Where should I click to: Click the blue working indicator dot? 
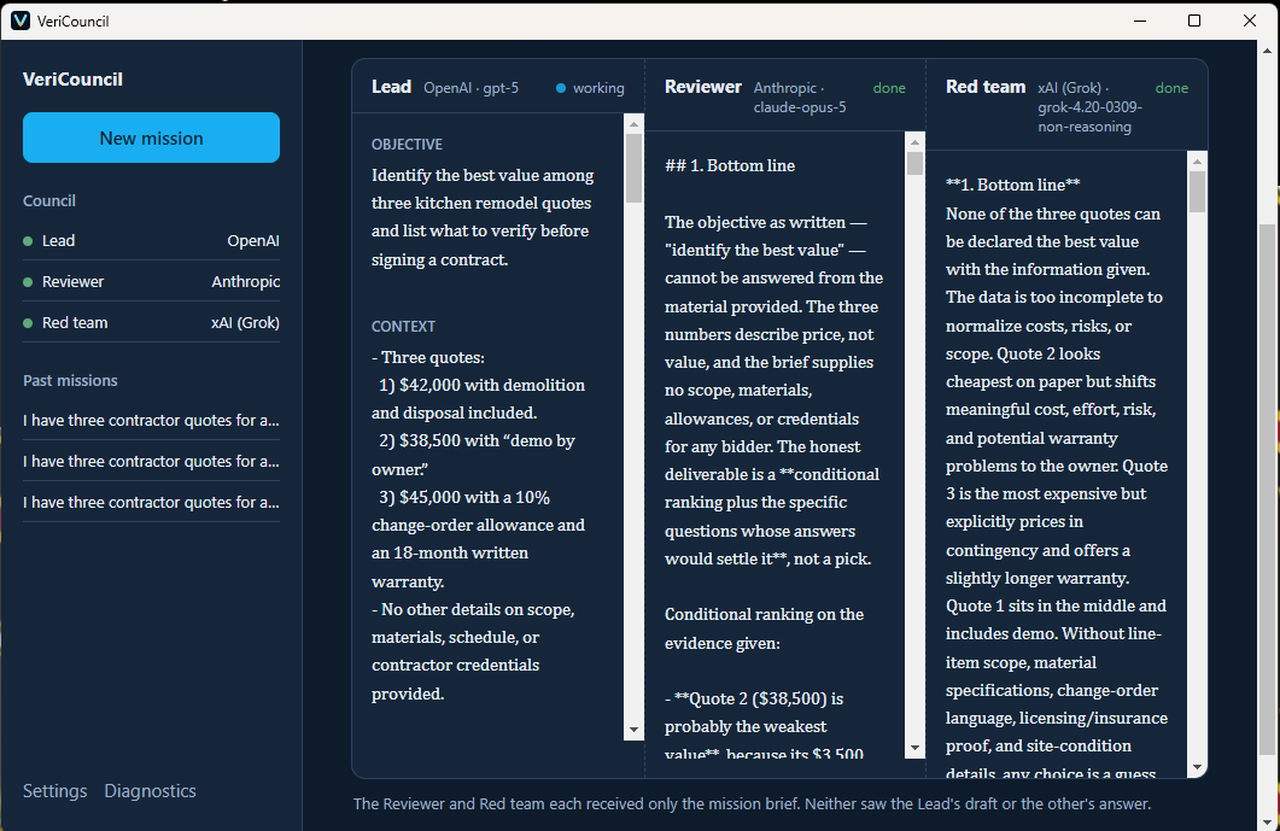(561, 88)
